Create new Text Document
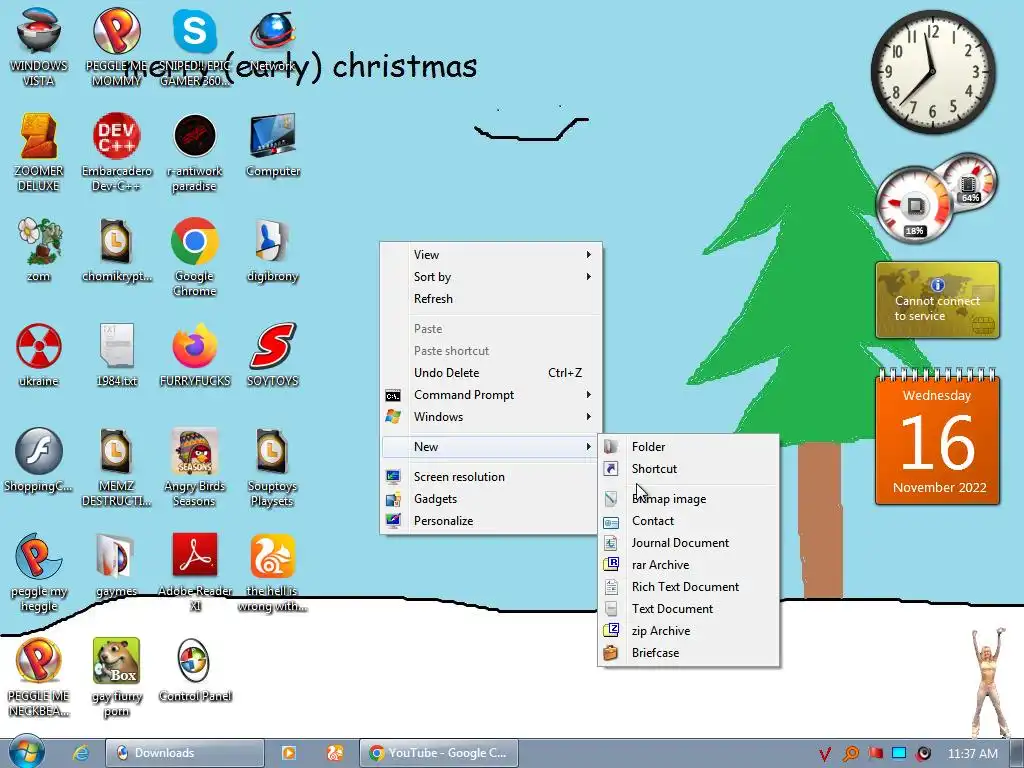 pyautogui.click(x=688, y=609)
